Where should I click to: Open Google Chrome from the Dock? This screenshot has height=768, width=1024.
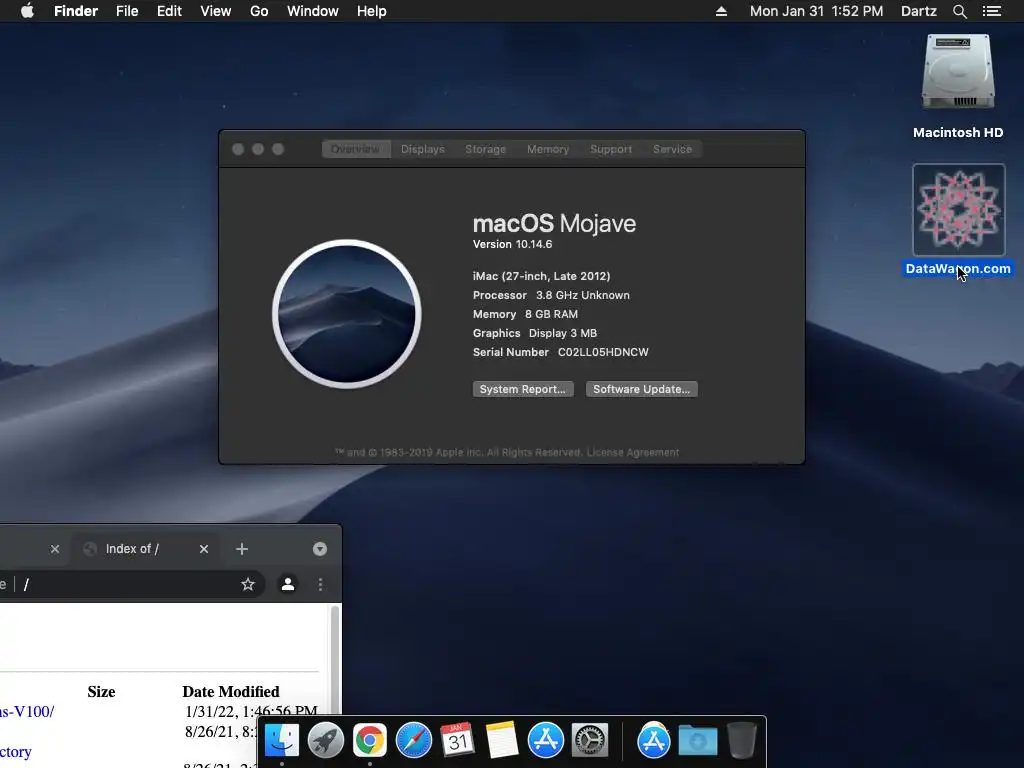click(x=370, y=740)
